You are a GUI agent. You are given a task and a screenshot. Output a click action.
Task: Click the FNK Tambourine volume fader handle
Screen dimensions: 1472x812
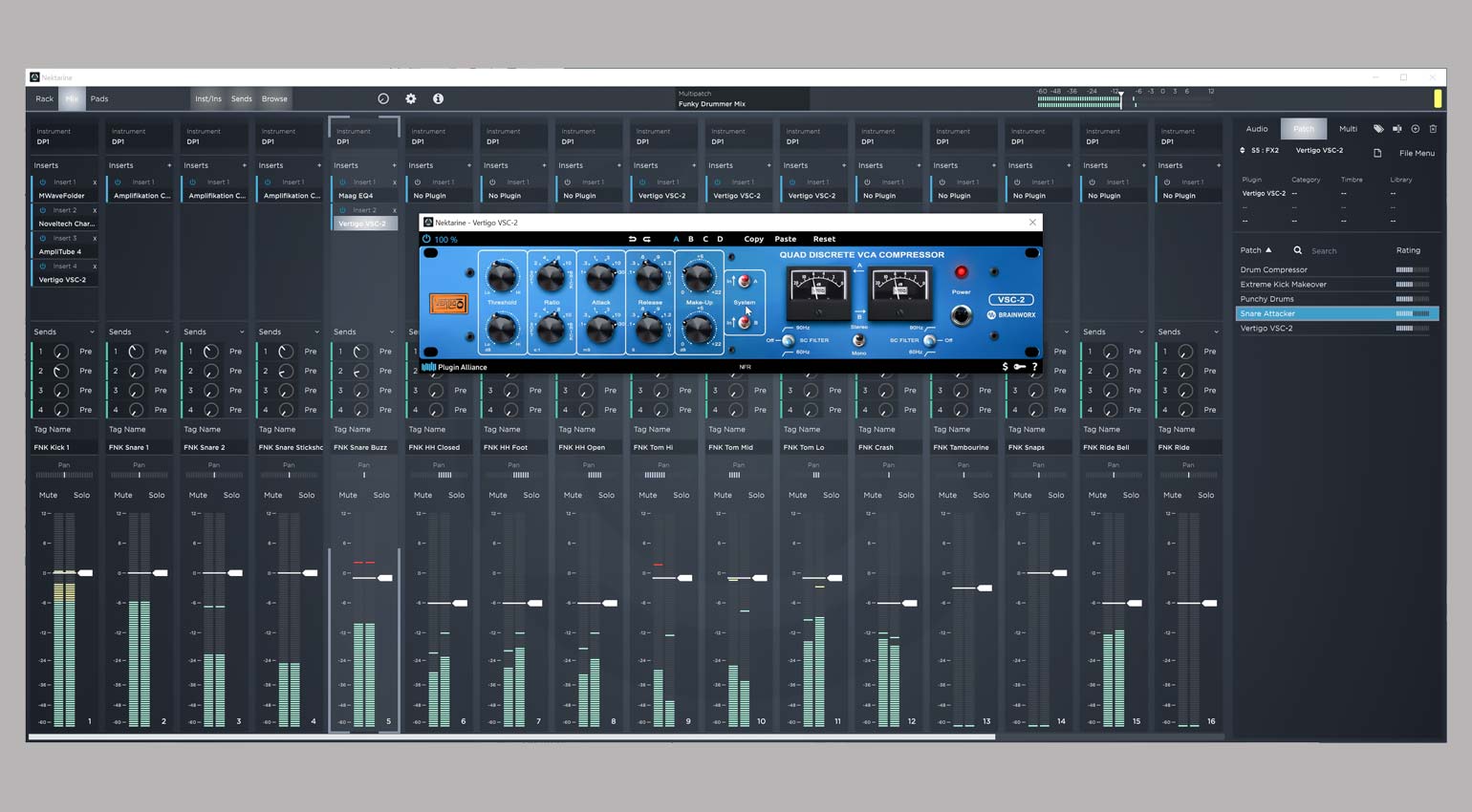(x=984, y=588)
